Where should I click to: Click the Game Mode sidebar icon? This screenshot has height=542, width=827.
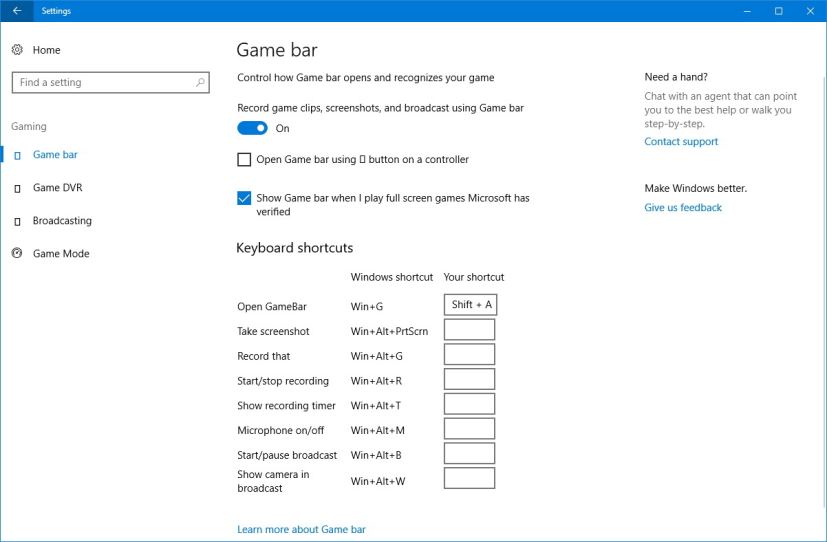tap(17, 254)
